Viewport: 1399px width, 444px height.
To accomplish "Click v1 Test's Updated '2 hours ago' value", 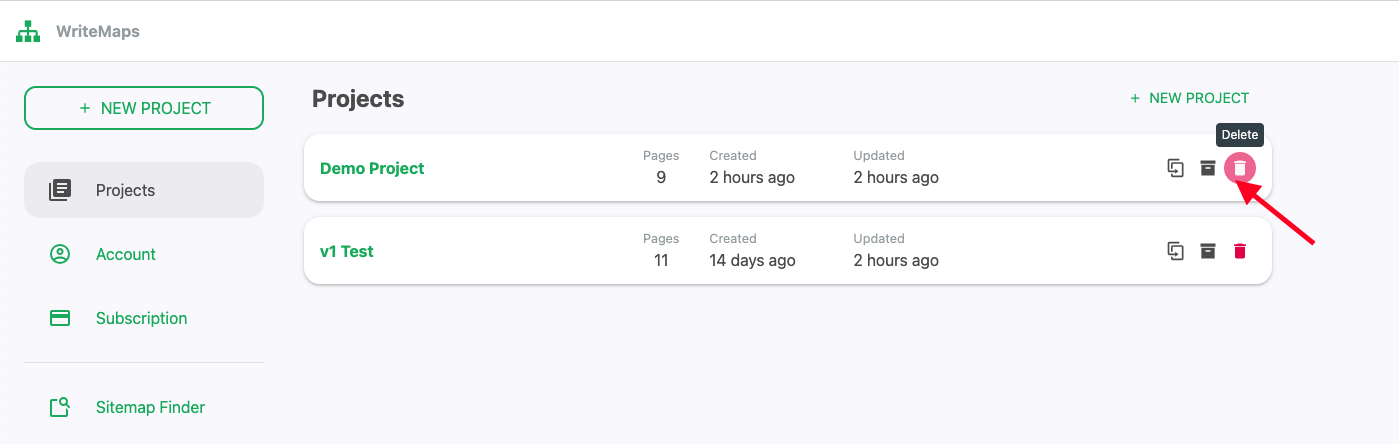I will tap(896, 260).
